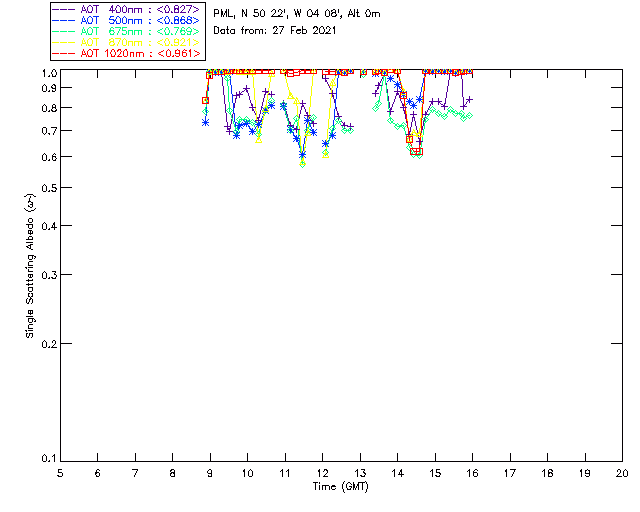The width and height of the screenshot is (640, 512).
Task: Click the '0.6' y-axis tick label
Action: pos(49,157)
